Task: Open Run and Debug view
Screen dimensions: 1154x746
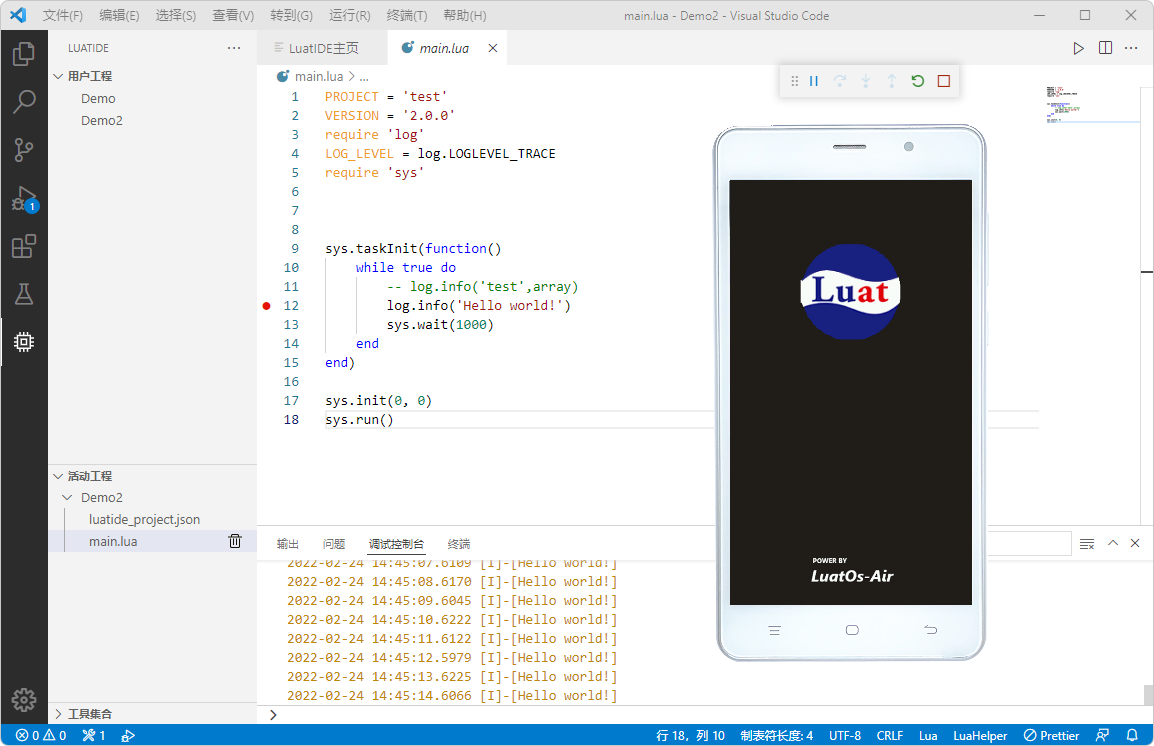Action: coord(24,198)
